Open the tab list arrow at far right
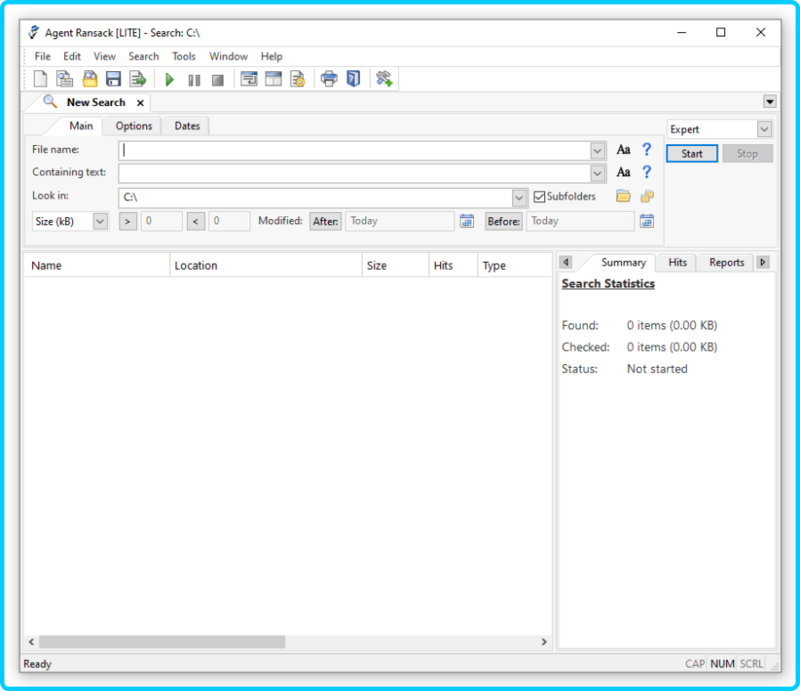Viewport: 800px width, 691px height. tap(770, 102)
